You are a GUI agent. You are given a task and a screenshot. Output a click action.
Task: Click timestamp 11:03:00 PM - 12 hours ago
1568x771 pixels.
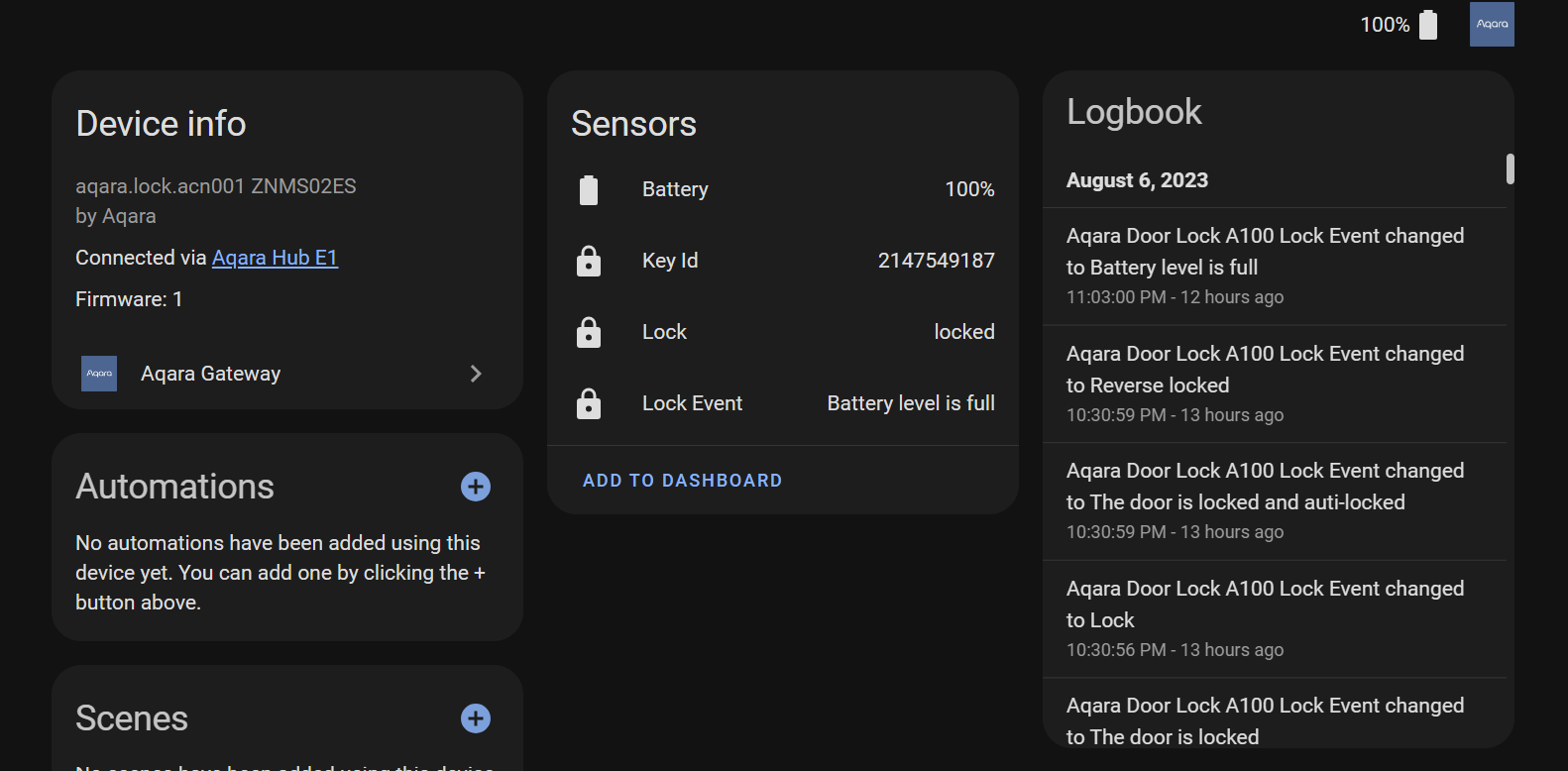pyautogui.click(x=1175, y=297)
